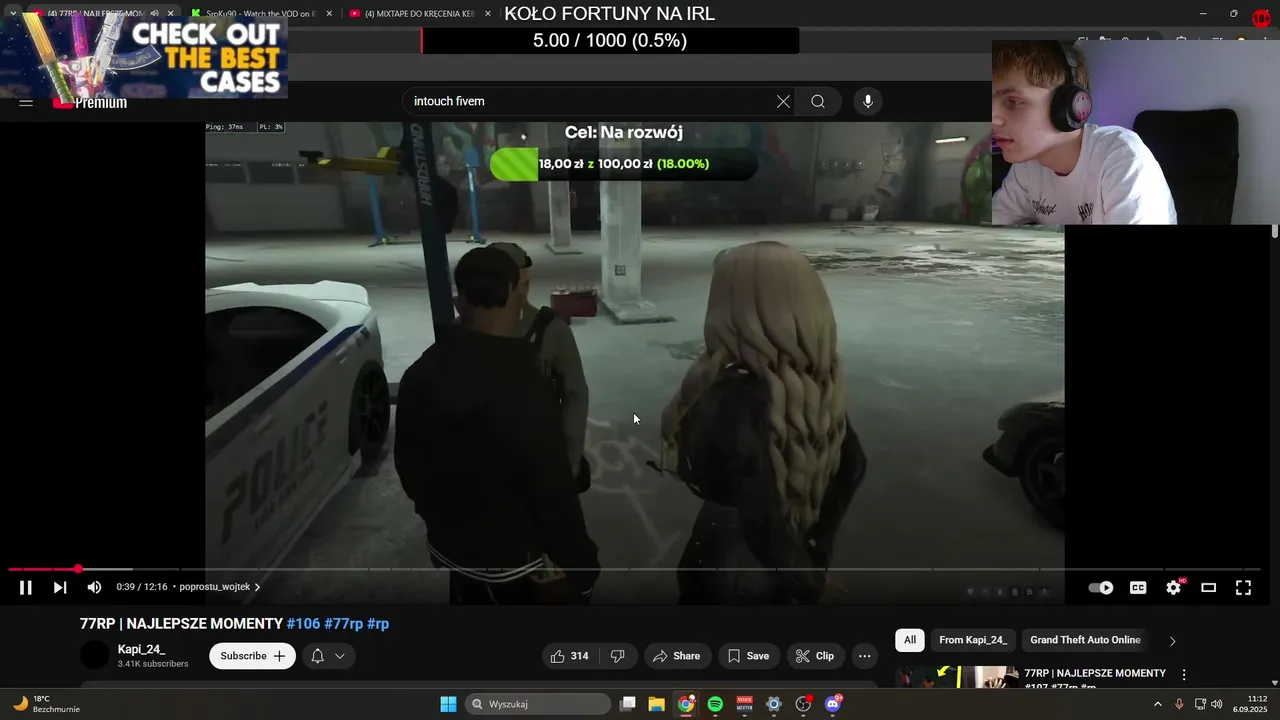Open OBS Studio from the taskbar

pos(803,704)
